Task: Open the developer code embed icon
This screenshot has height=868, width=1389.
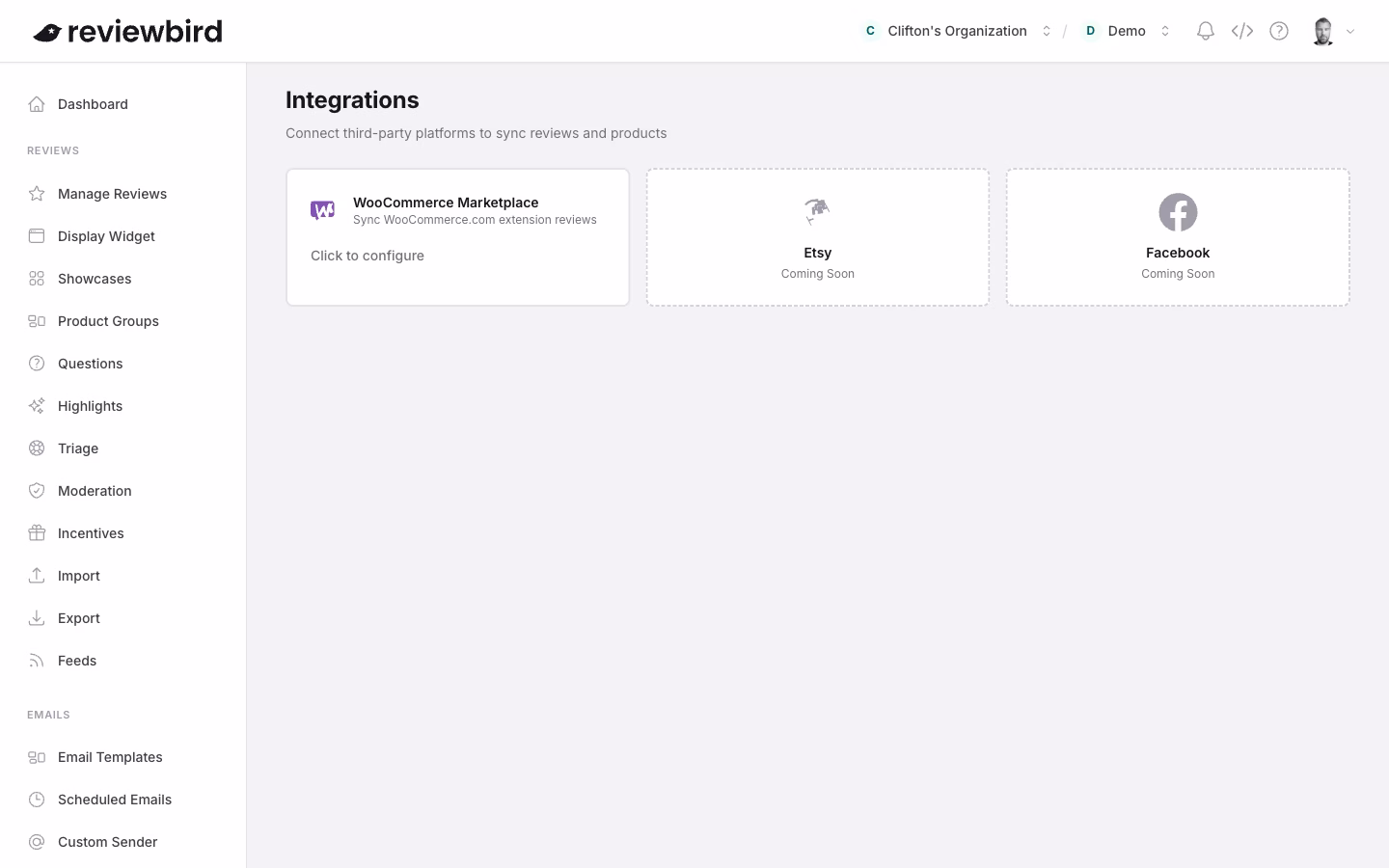Action: [x=1242, y=31]
